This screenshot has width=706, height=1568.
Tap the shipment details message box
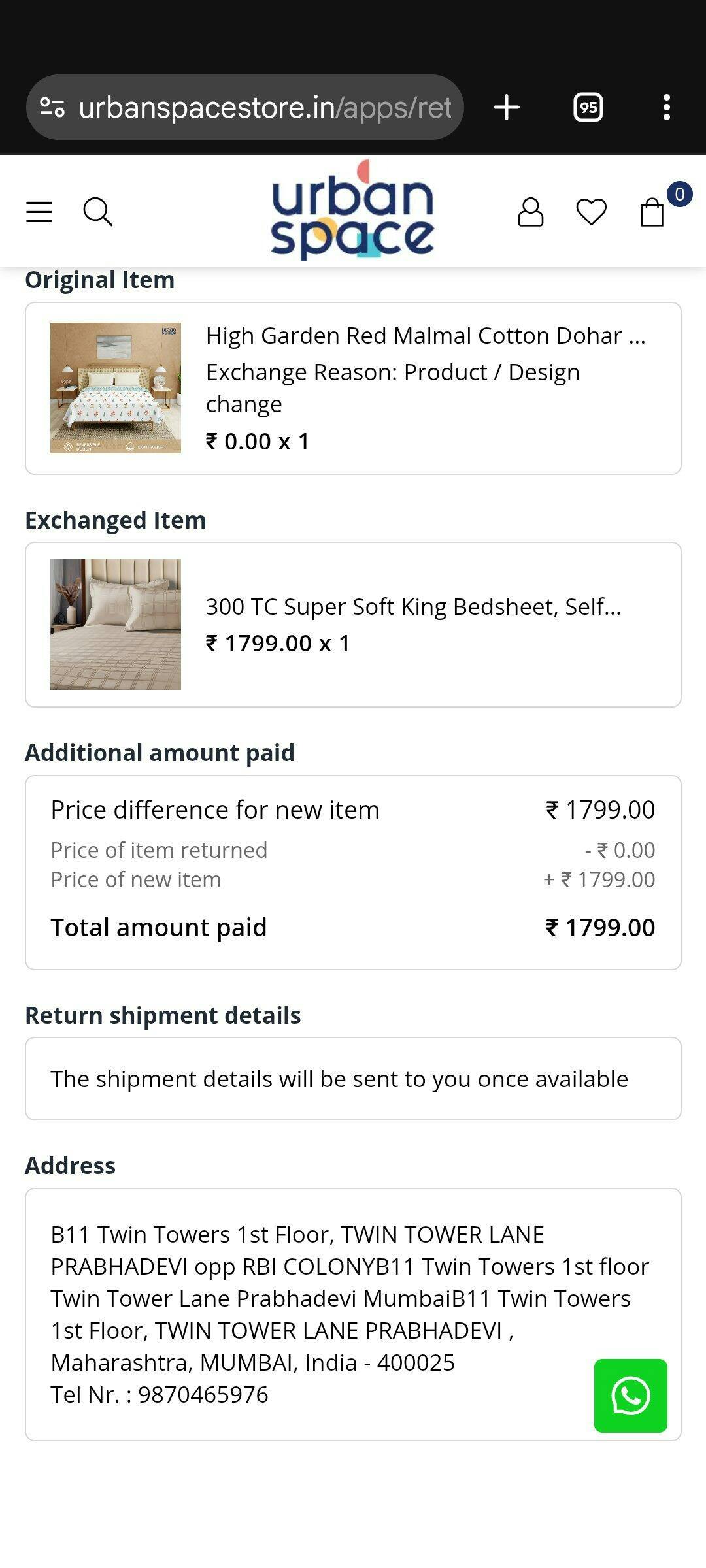(353, 1079)
